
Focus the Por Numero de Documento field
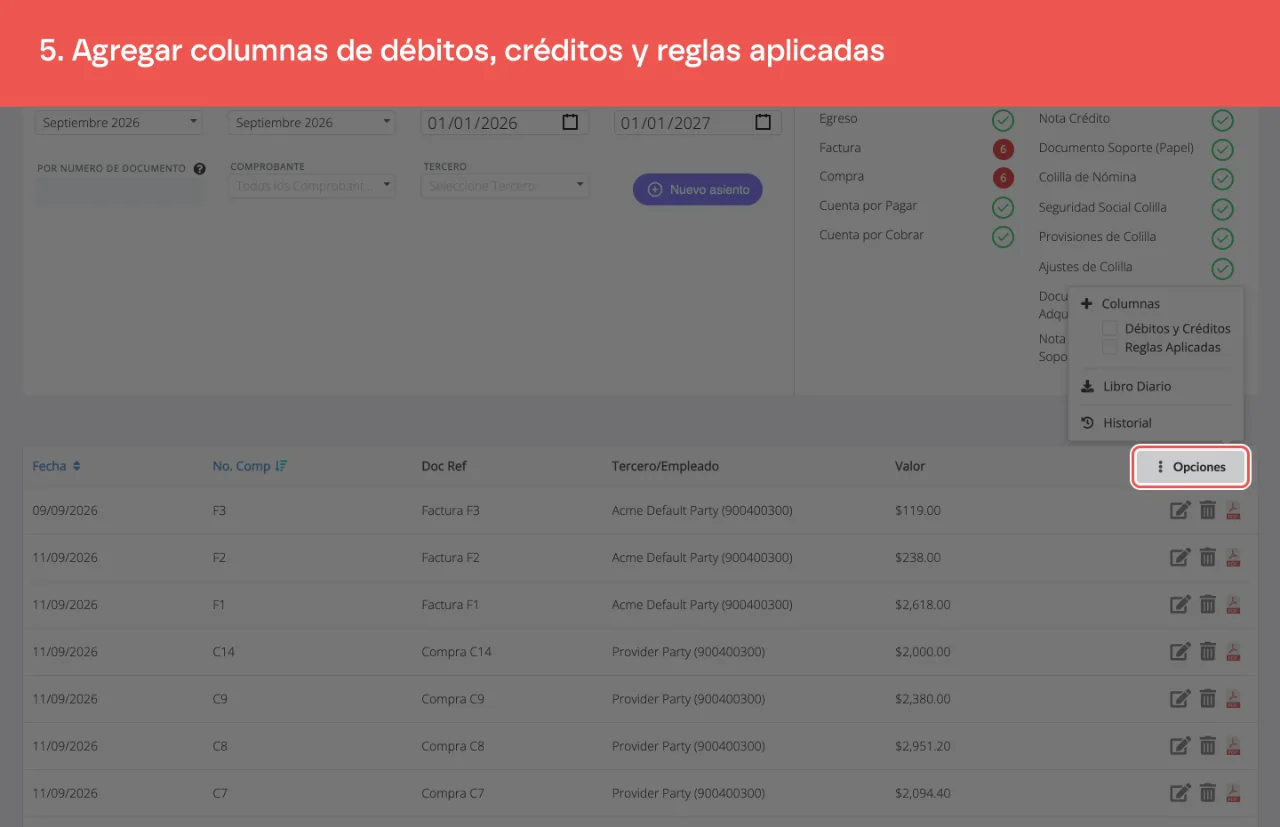(120, 191)
